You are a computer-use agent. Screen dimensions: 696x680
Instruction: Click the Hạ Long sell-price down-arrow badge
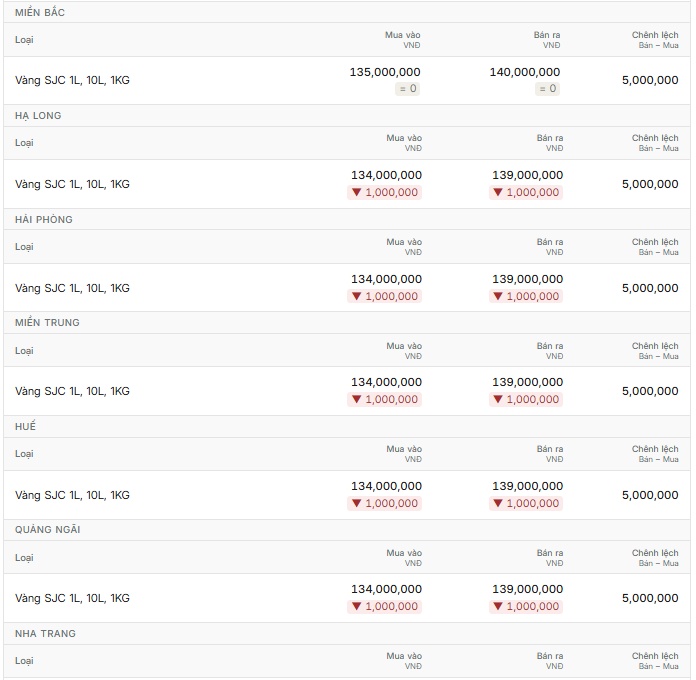(x=526, y=192)
